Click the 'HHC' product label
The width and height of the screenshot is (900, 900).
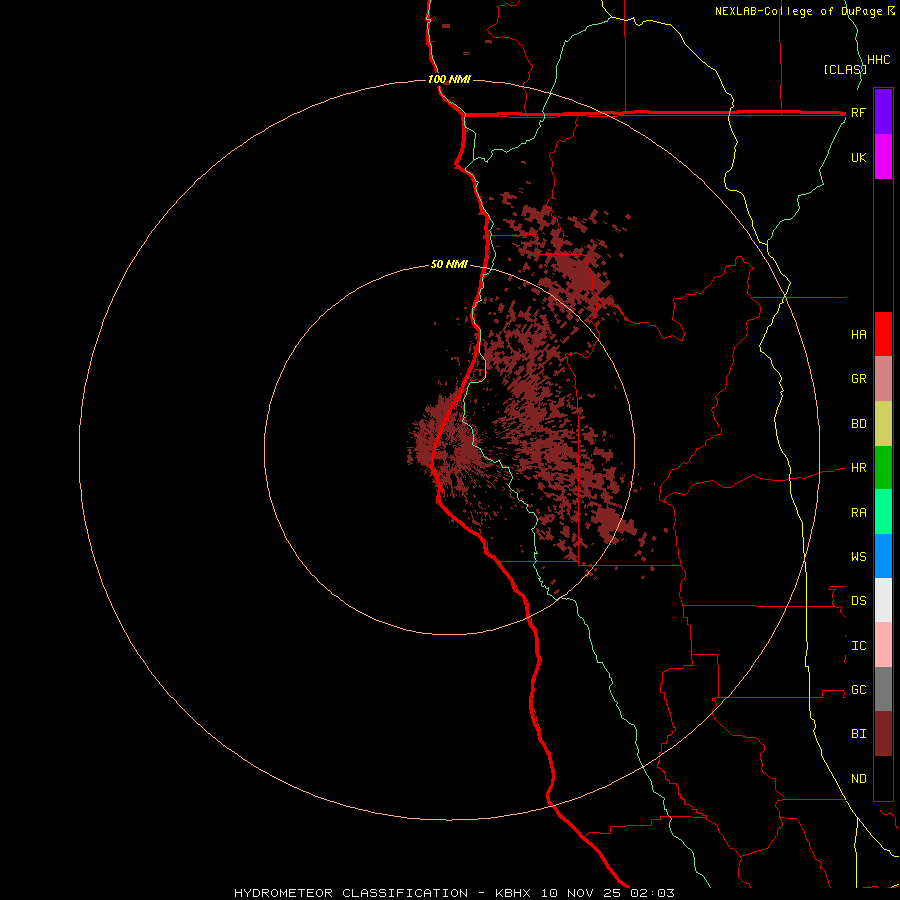[x=879, y=60]
